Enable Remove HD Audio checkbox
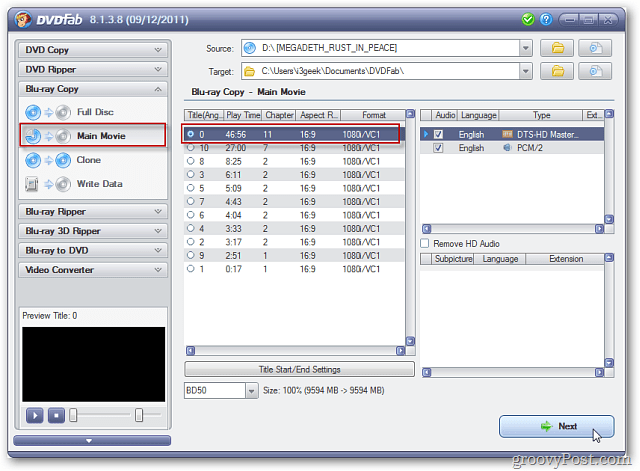 424,244
